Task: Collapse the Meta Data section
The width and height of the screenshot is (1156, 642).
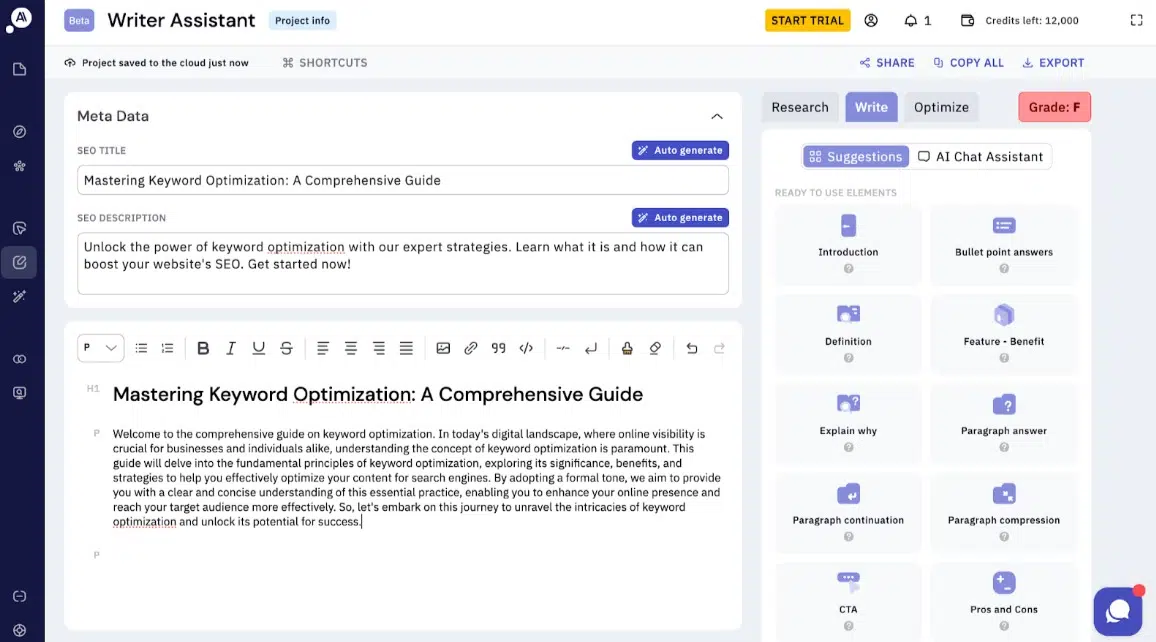Action: [716, 116]
